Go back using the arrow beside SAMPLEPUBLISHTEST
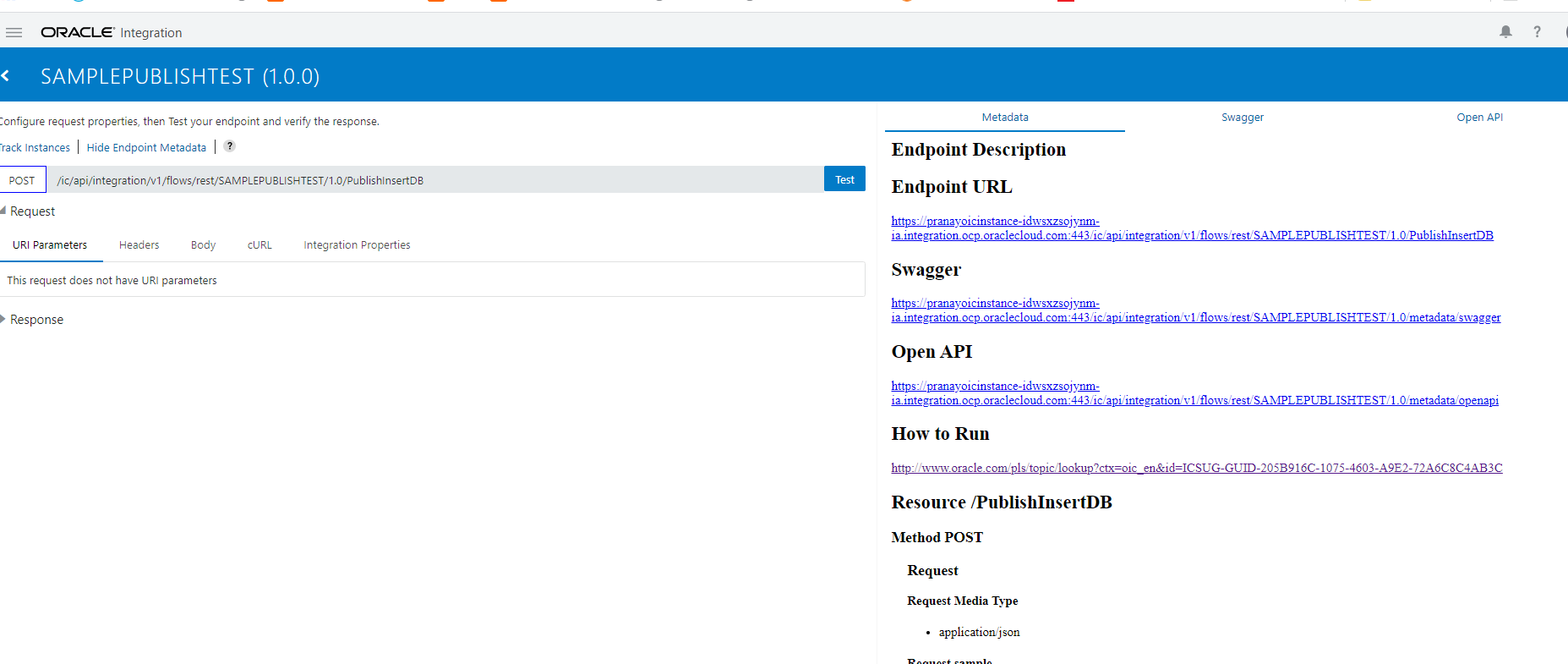Viewport: 1568px width, 664px height. pos(5,76)
